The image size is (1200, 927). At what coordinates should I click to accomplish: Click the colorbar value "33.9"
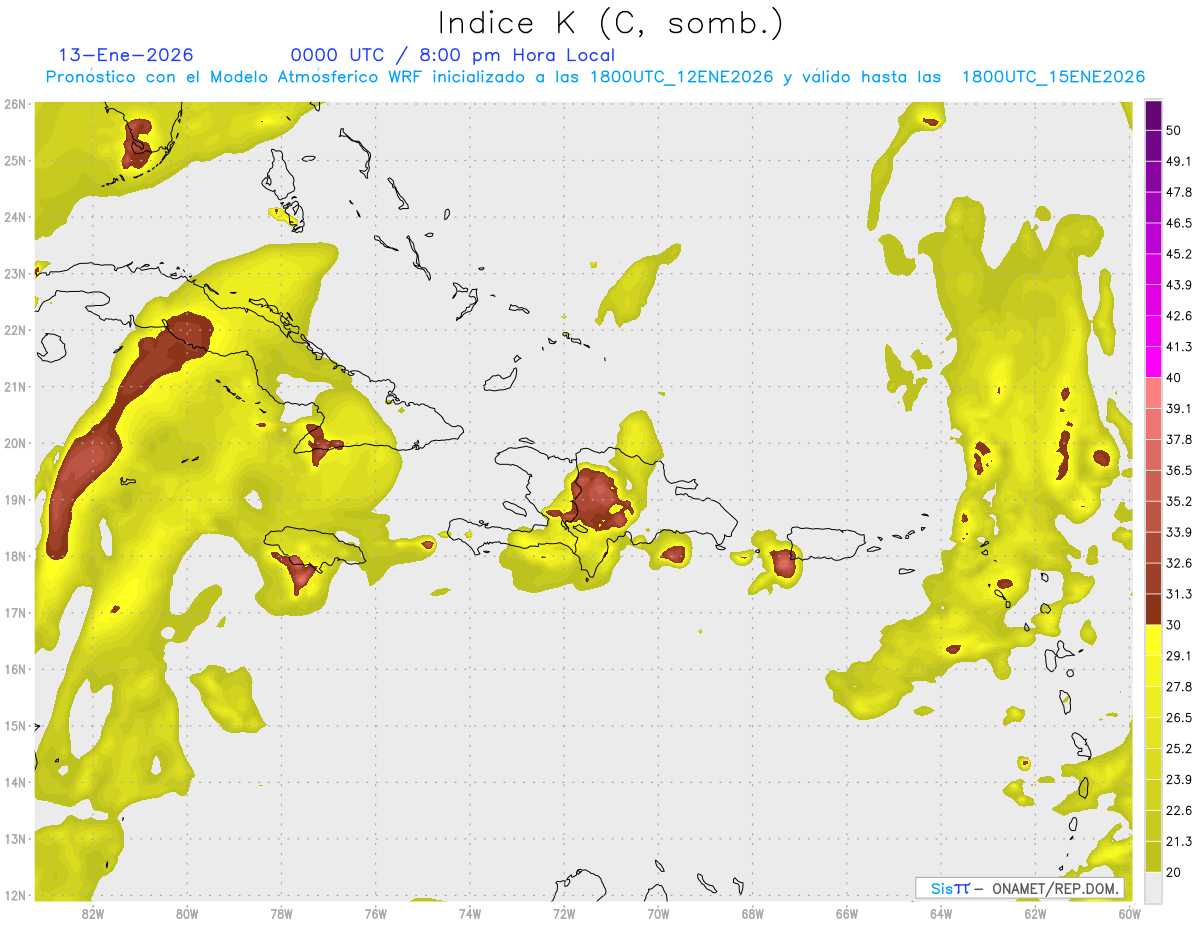pyautogui.click(x=1179, y=532)
